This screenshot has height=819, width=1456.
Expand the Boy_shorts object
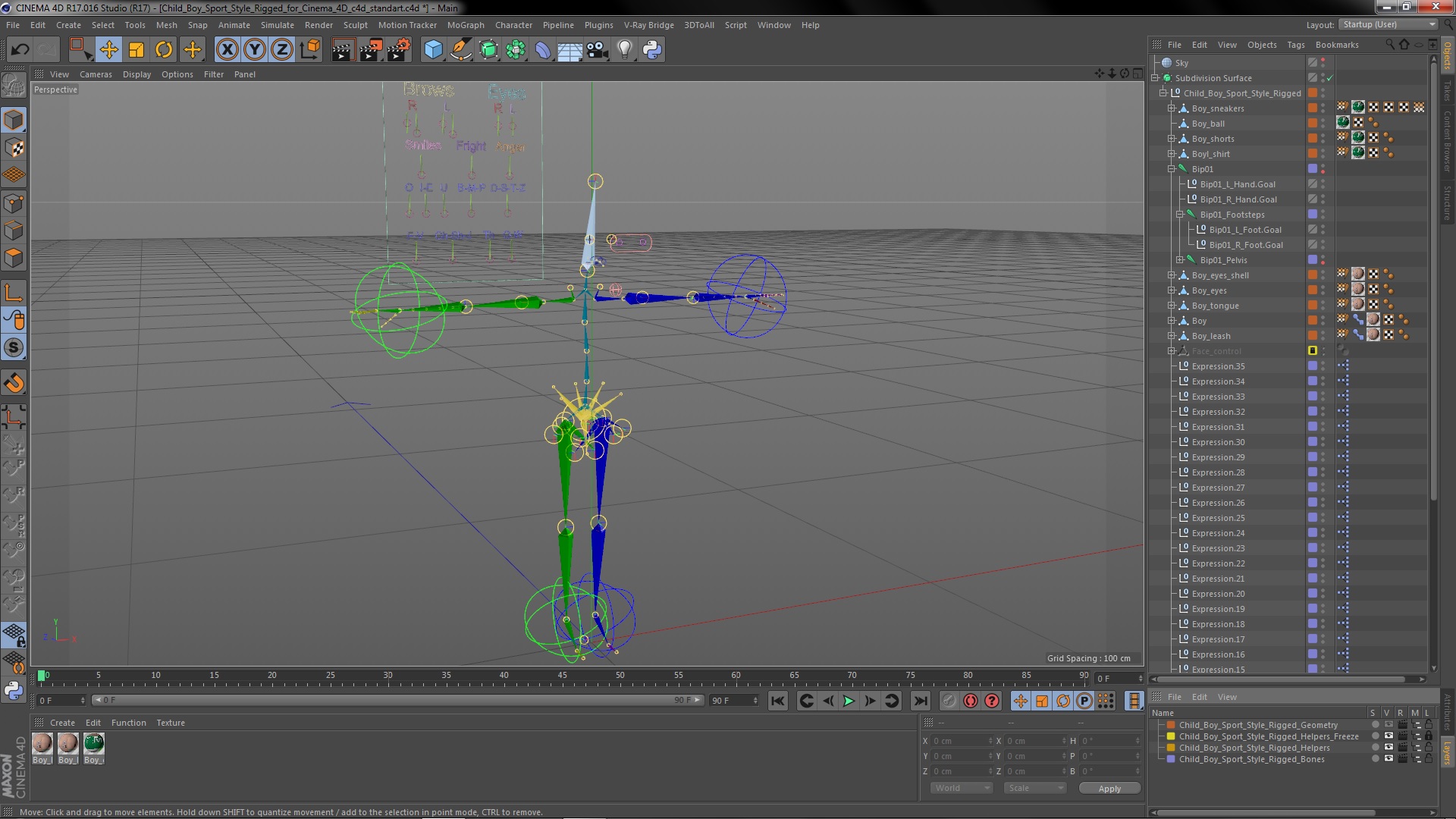(1172, 139)
